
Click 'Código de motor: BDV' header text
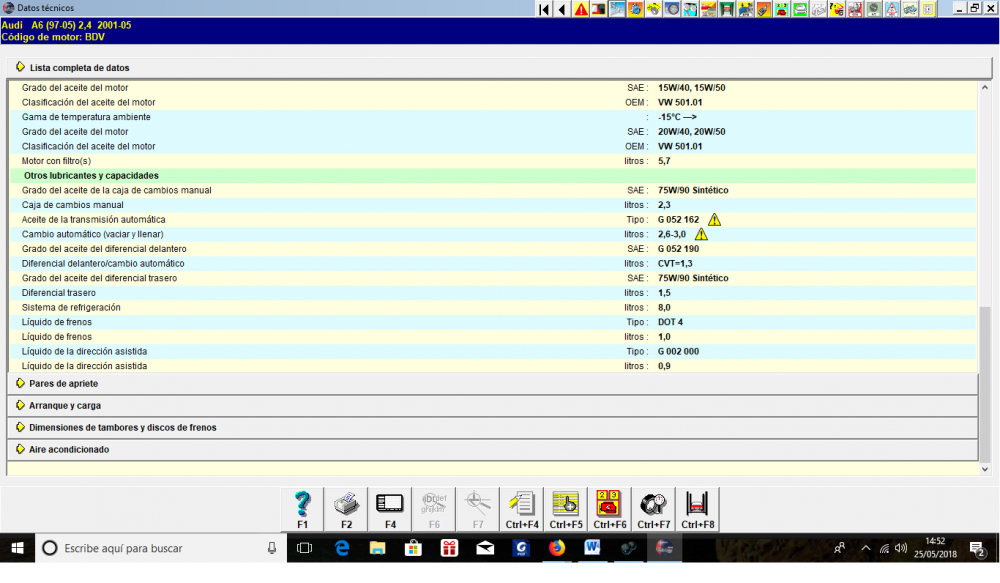[x=53, y=37]
